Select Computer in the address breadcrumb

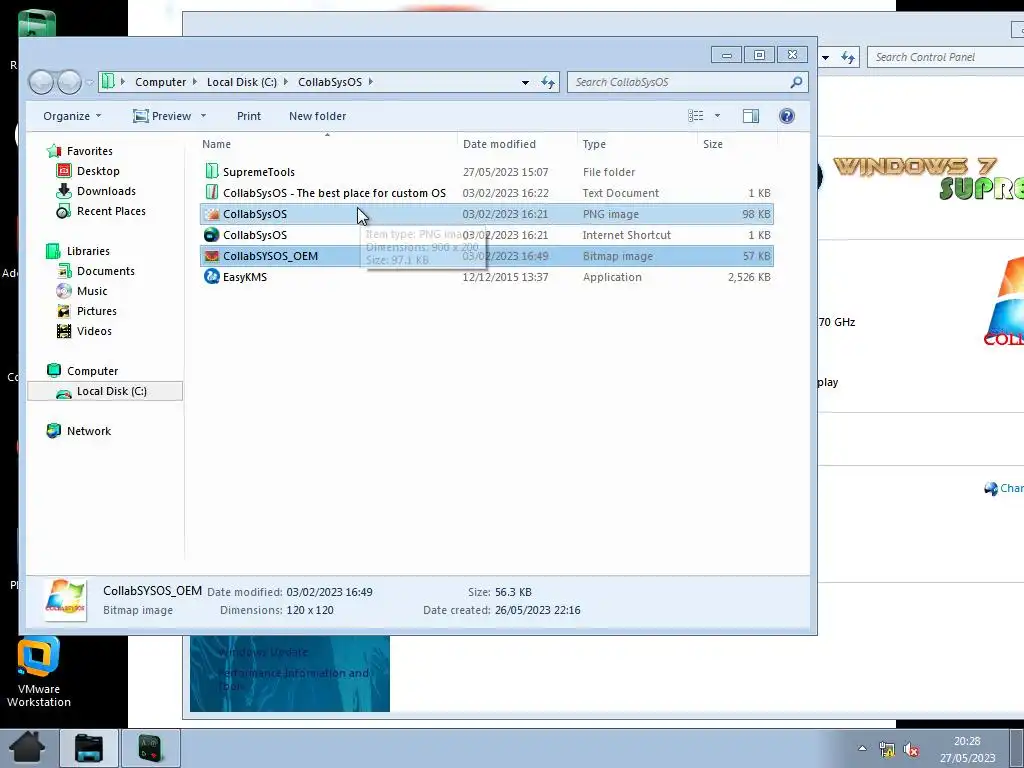[x=160, y=82]
